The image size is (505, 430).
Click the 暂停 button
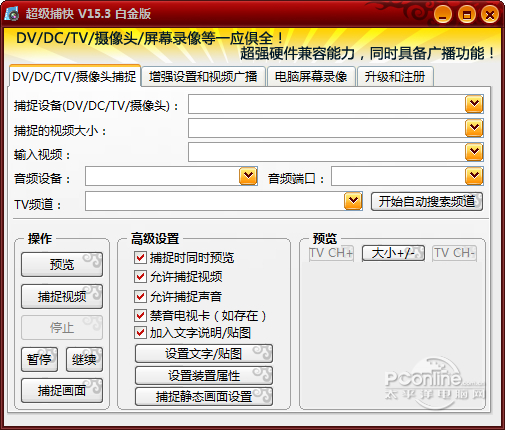(39, 359)
